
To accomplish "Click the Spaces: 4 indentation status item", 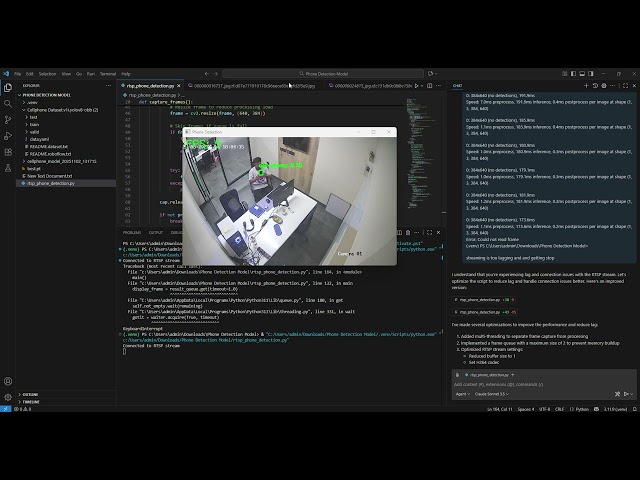I will [526, 409].
